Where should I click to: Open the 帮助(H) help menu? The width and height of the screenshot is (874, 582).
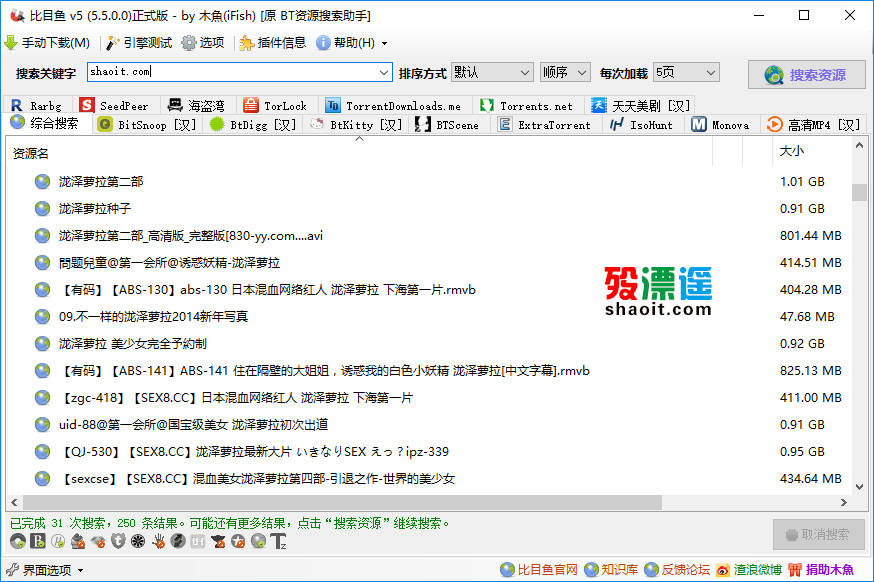(346, 43)
